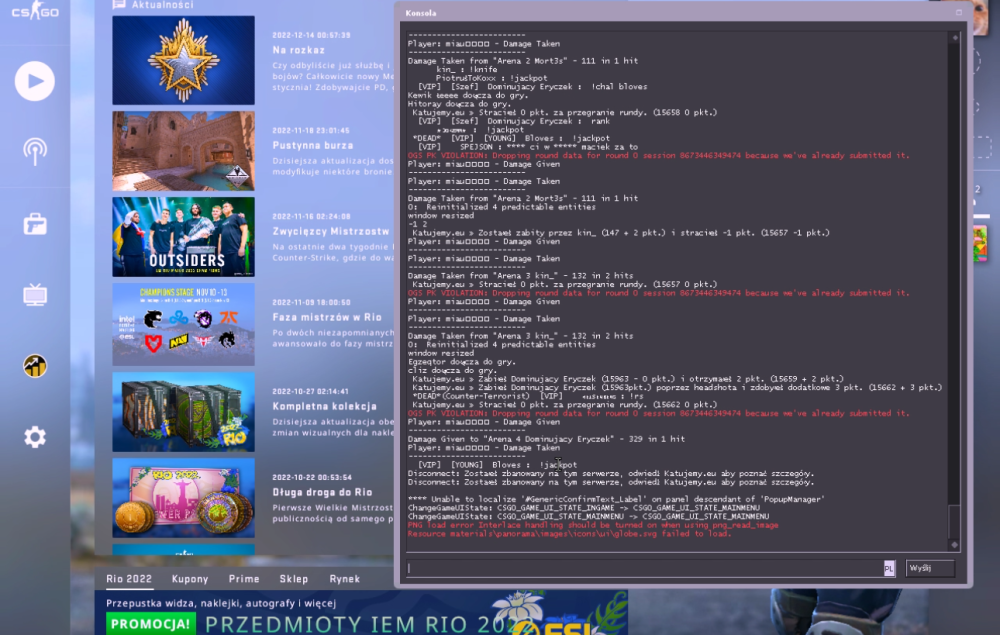This screenshot has height=635, width=1000.
Task: Click the Aktualności news icon at top
Action: point(119,4)
